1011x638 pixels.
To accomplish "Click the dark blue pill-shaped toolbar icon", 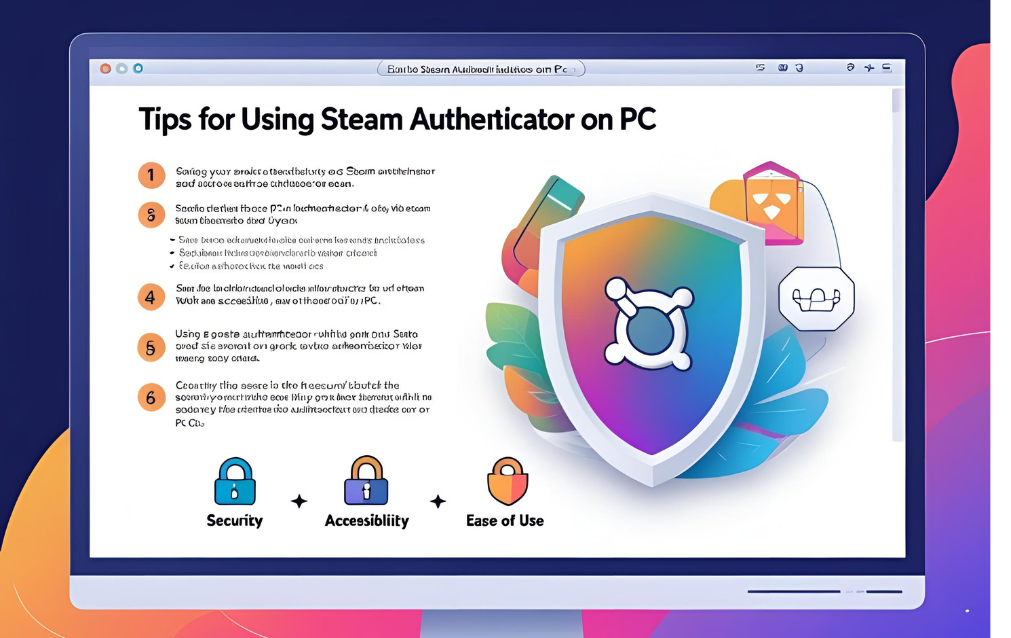I will [x=783, y=68].
